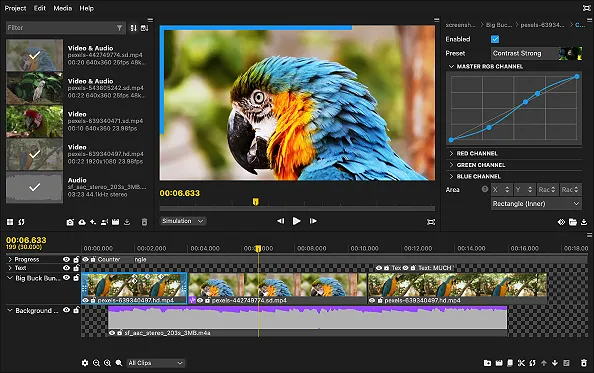Step to previous frame
This screenshot has width=594, height=373.
click(x=280, y=221)
